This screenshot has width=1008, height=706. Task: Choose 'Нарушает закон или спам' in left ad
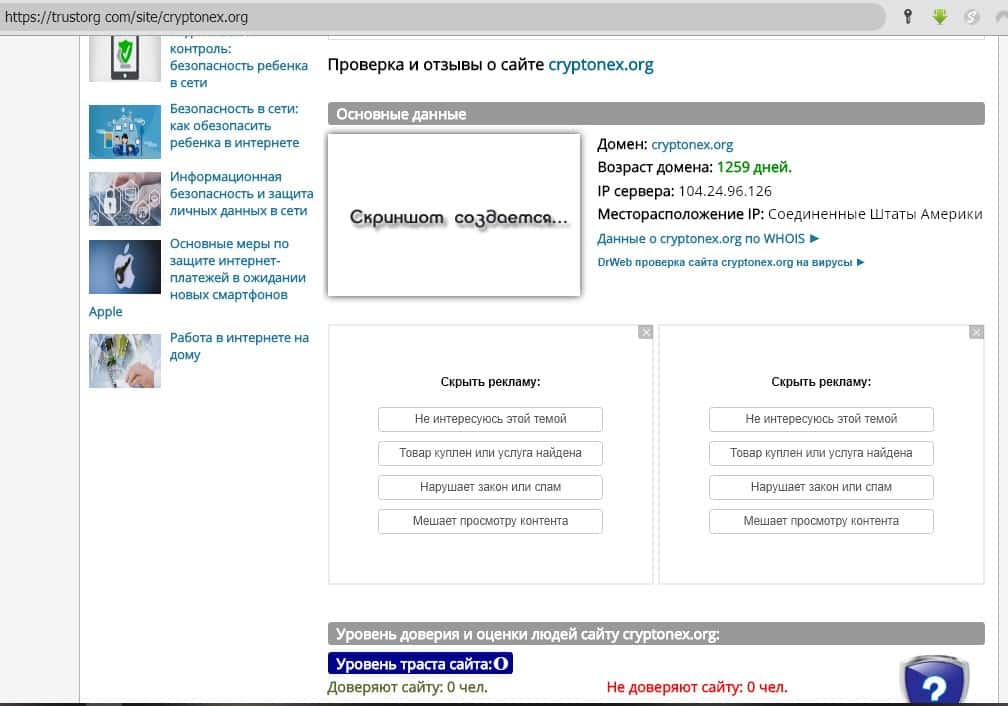[490, 487]
